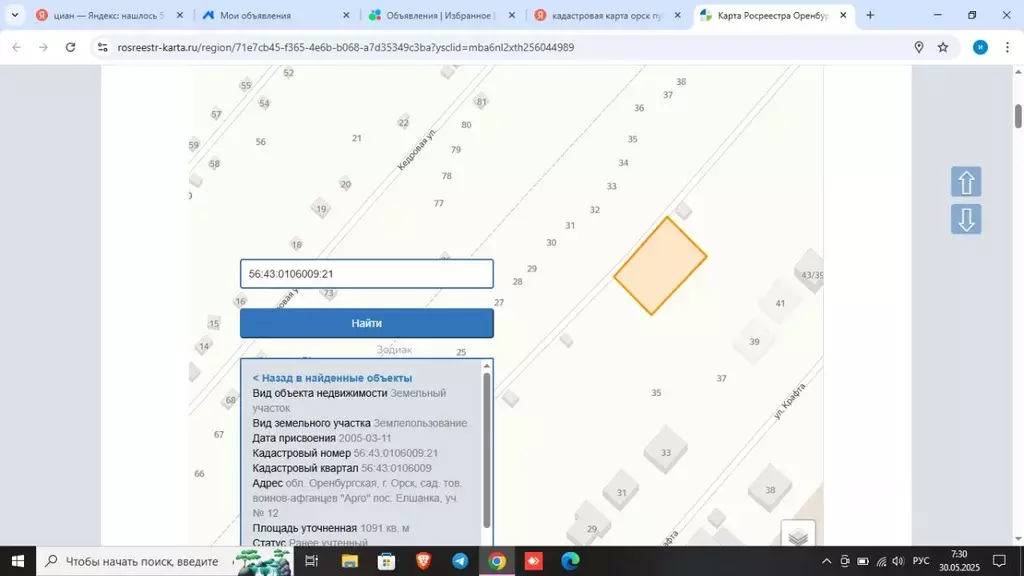Open the Chrome tab search dropdown
Screen dimensions: 1024x576
(x=15, y=15)
